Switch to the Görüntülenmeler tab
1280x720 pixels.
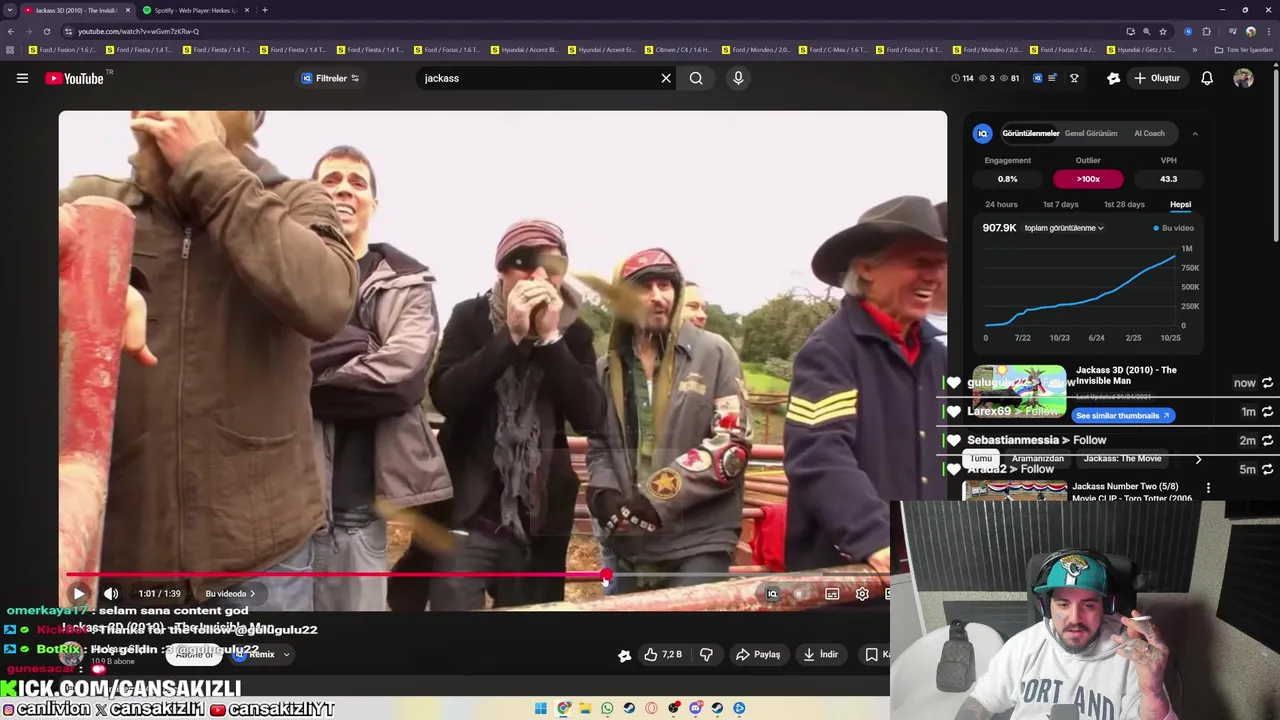tap(1030, 133)
